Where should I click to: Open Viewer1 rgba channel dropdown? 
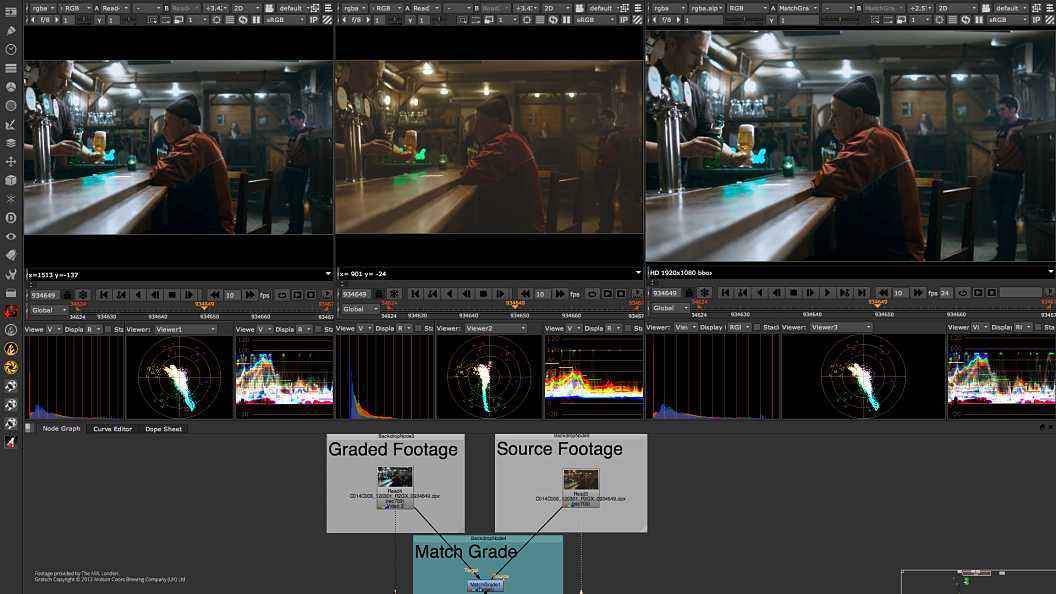[x=43, y=8]
